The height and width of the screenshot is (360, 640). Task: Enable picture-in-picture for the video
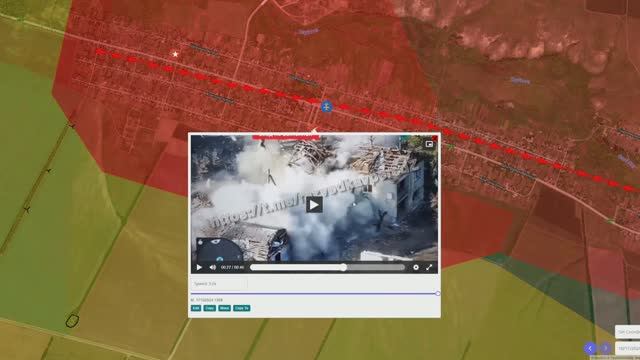[429, 144]
